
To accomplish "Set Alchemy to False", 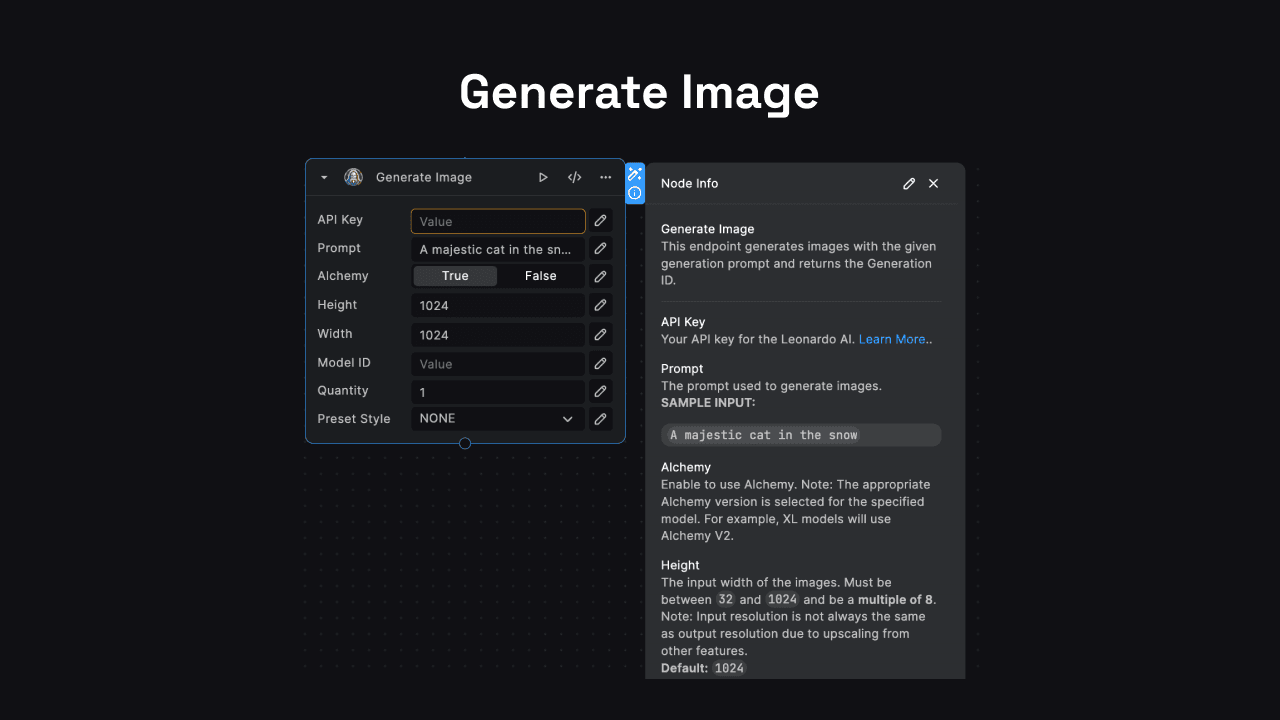I will [x=540, y=276].
